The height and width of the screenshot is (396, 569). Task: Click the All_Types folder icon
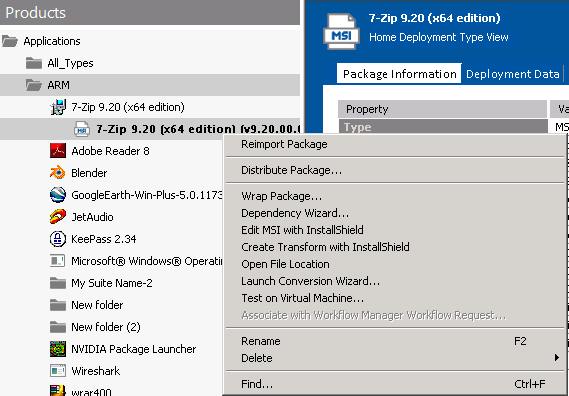tap(34, 63)
